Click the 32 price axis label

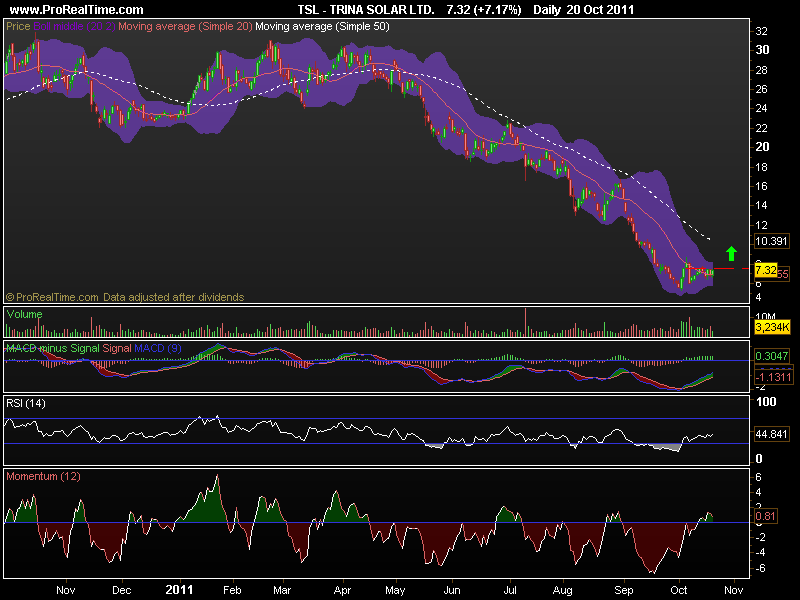click(761, 31)
